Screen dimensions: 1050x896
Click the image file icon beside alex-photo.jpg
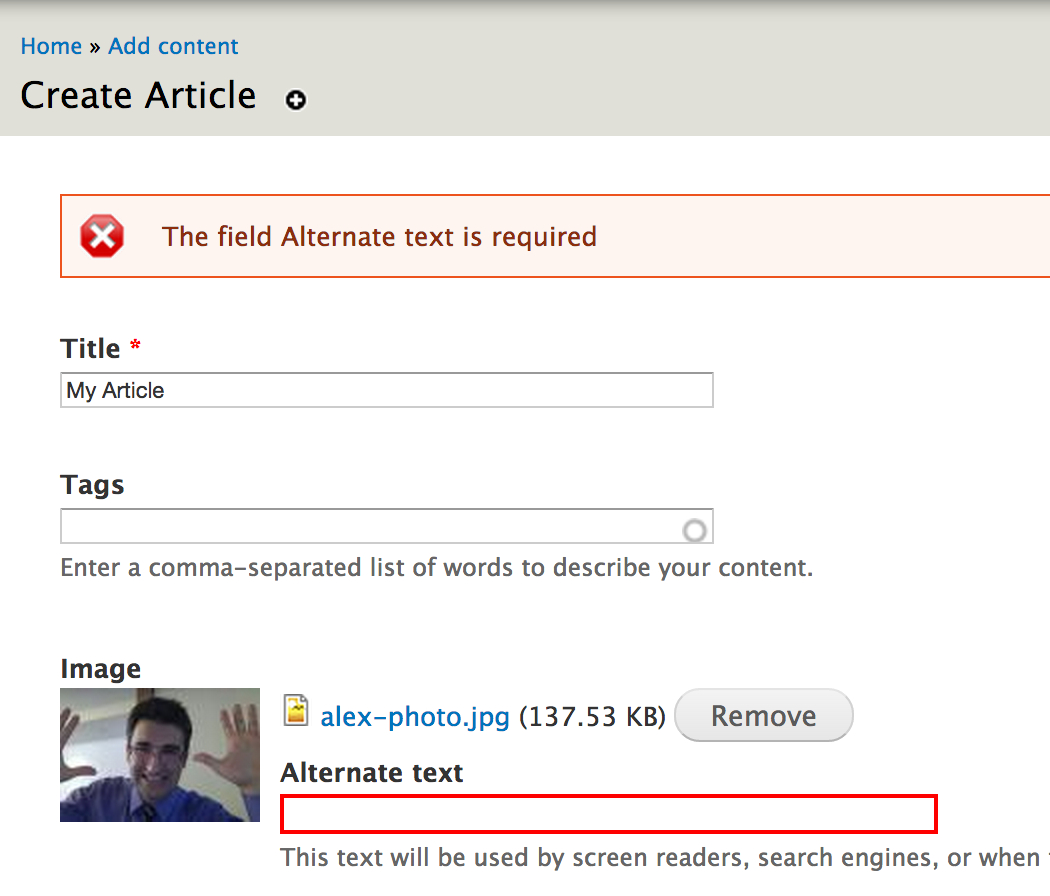(296, 711)
